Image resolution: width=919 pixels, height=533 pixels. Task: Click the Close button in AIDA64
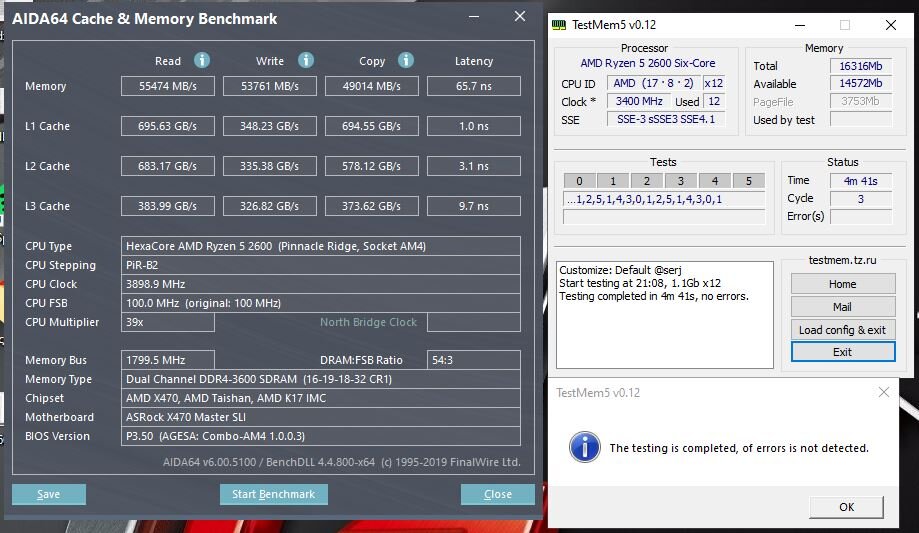click(498, 494)
